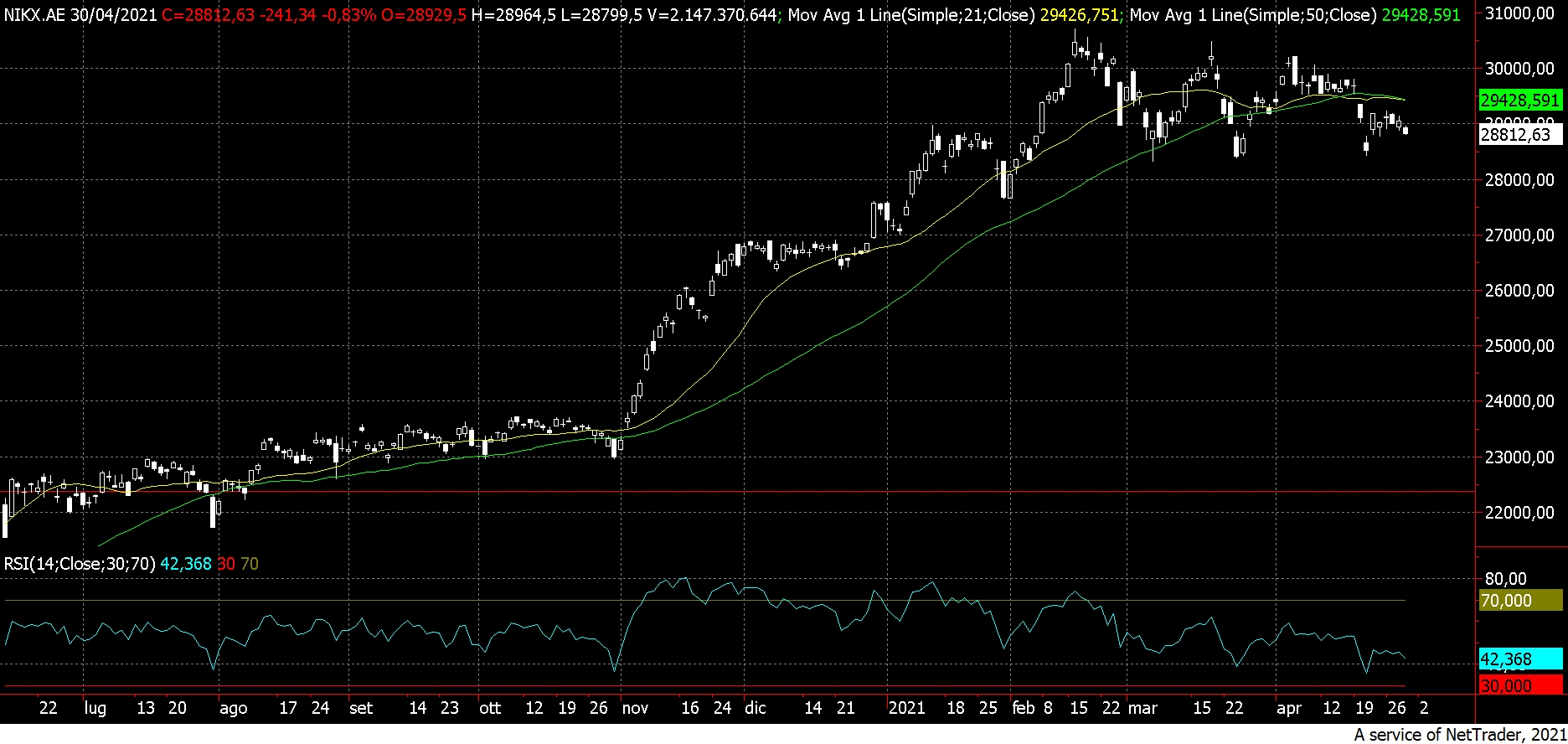Select the open value O=28929,5
Screen dimensions: 1568x744
tap(424, 16)
